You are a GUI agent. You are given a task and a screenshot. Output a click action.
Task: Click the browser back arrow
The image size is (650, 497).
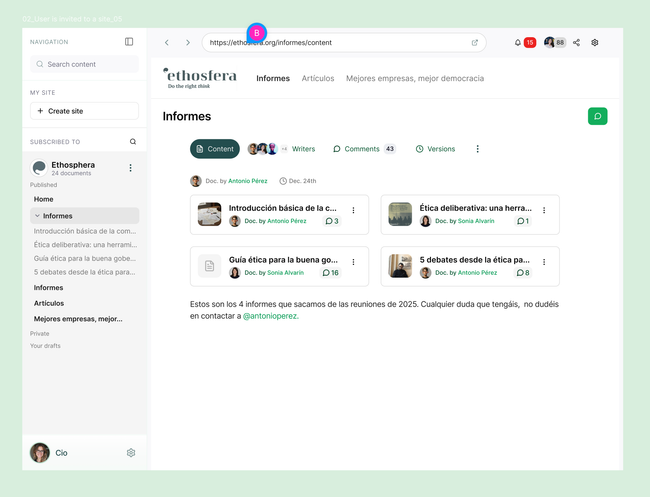tap(166, 43)
